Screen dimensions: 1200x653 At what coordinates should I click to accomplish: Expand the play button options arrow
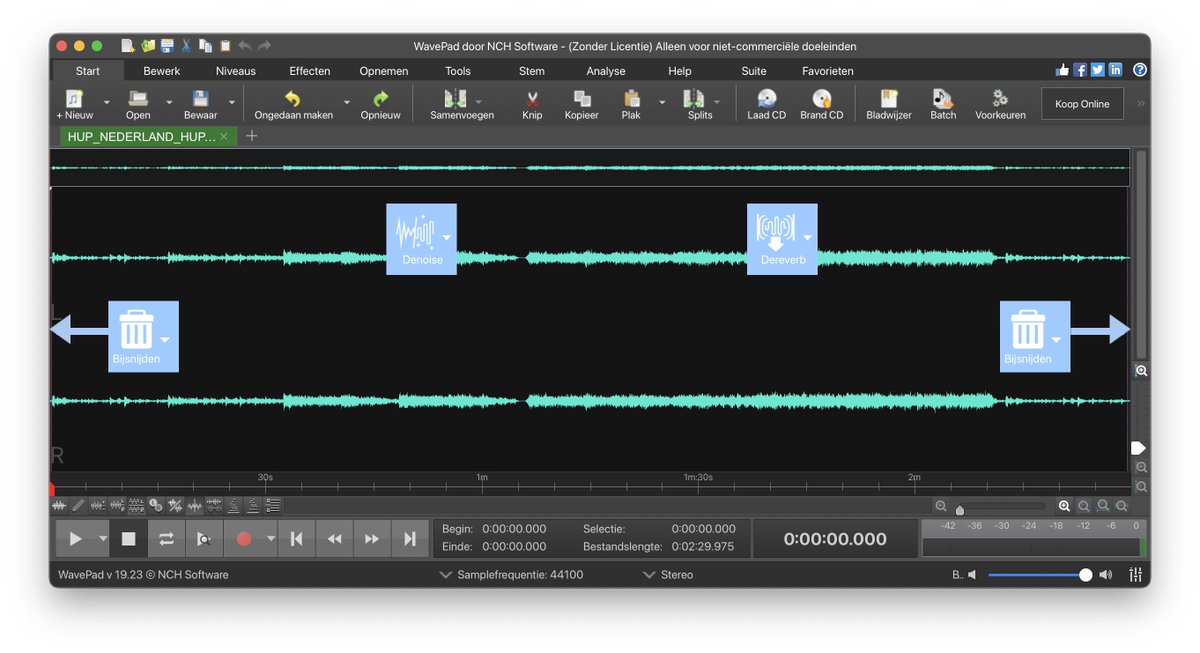[102, 539]
